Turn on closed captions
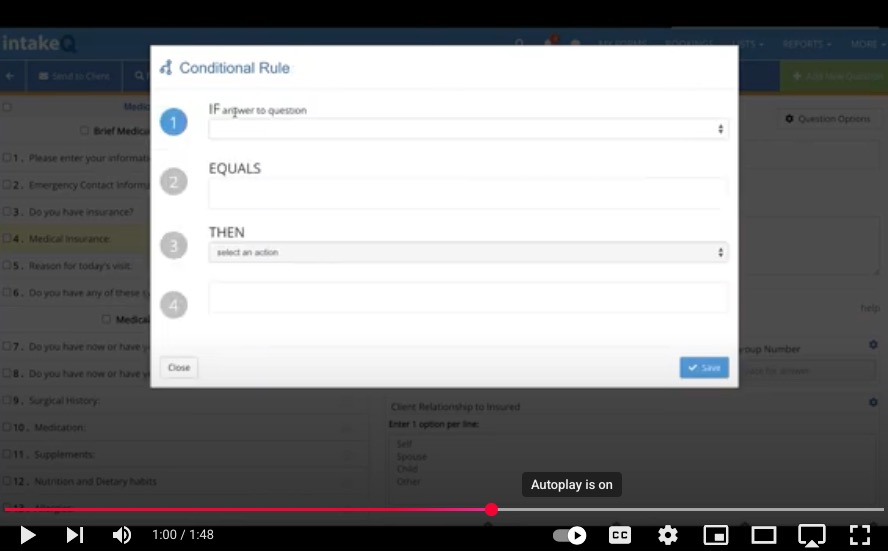 [620, 535]
